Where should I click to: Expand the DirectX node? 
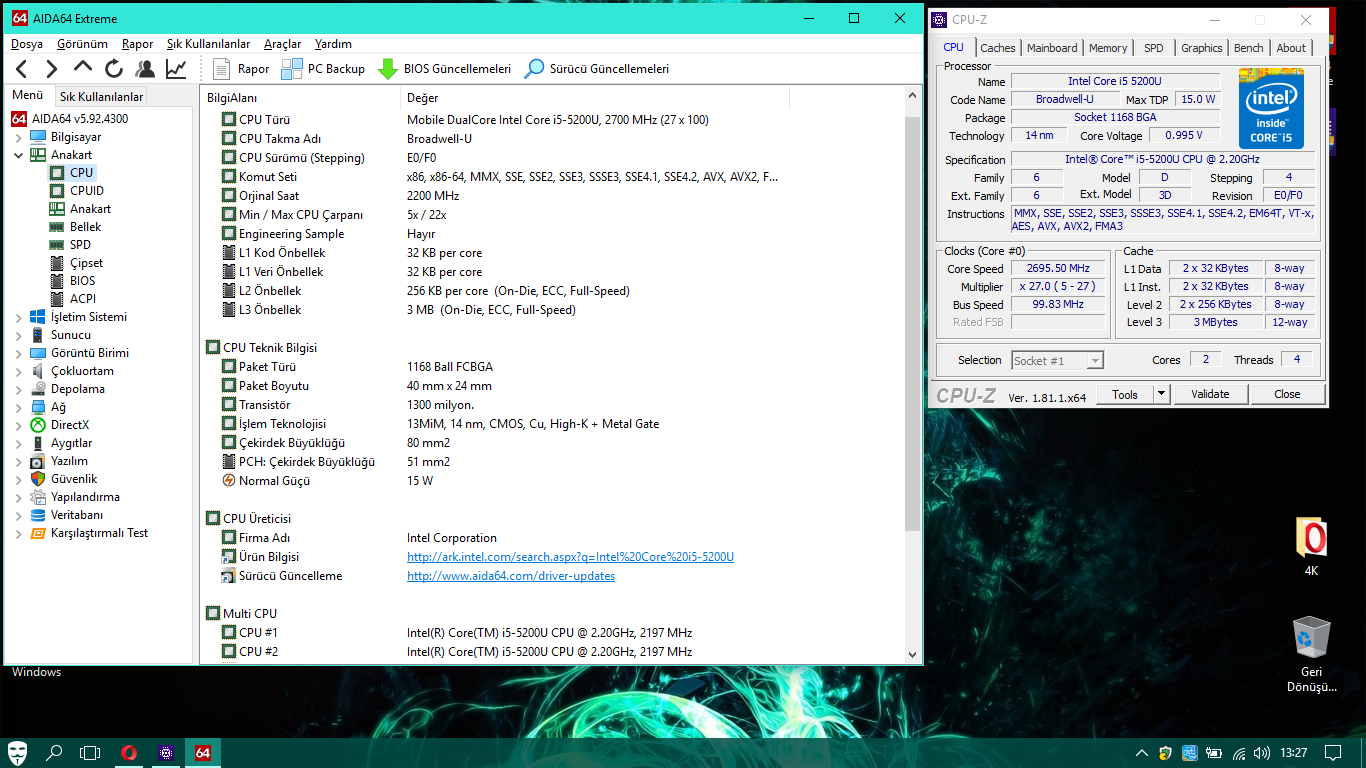coord(18,425)
